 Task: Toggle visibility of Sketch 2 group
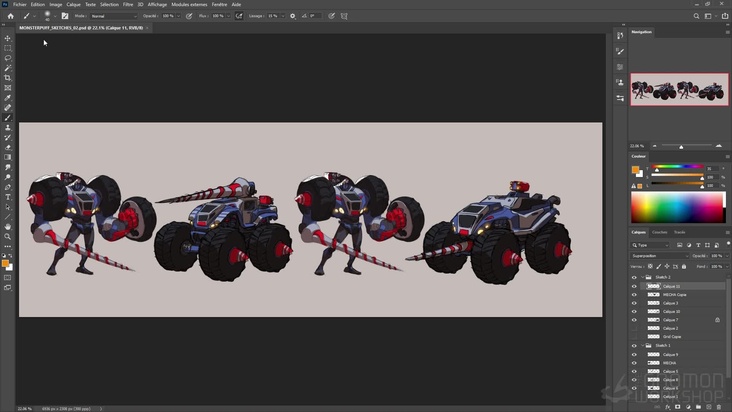pos(634,277)
